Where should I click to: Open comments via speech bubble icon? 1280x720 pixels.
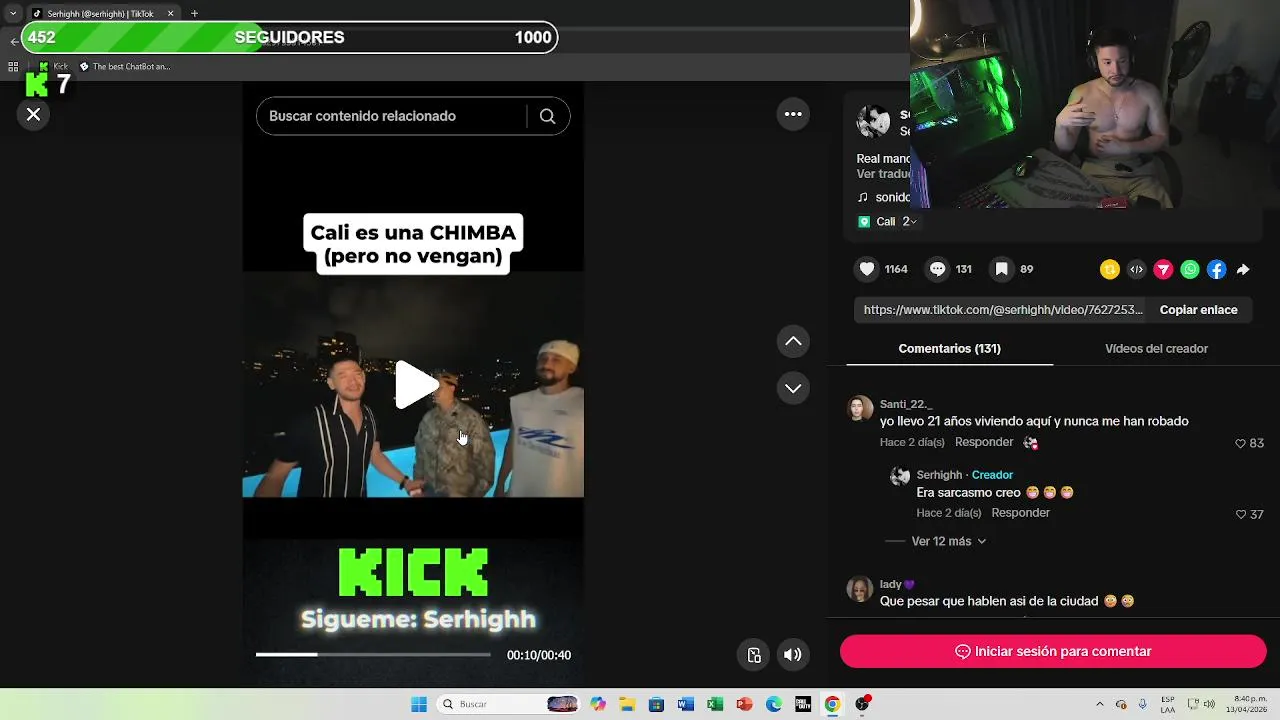937,269
